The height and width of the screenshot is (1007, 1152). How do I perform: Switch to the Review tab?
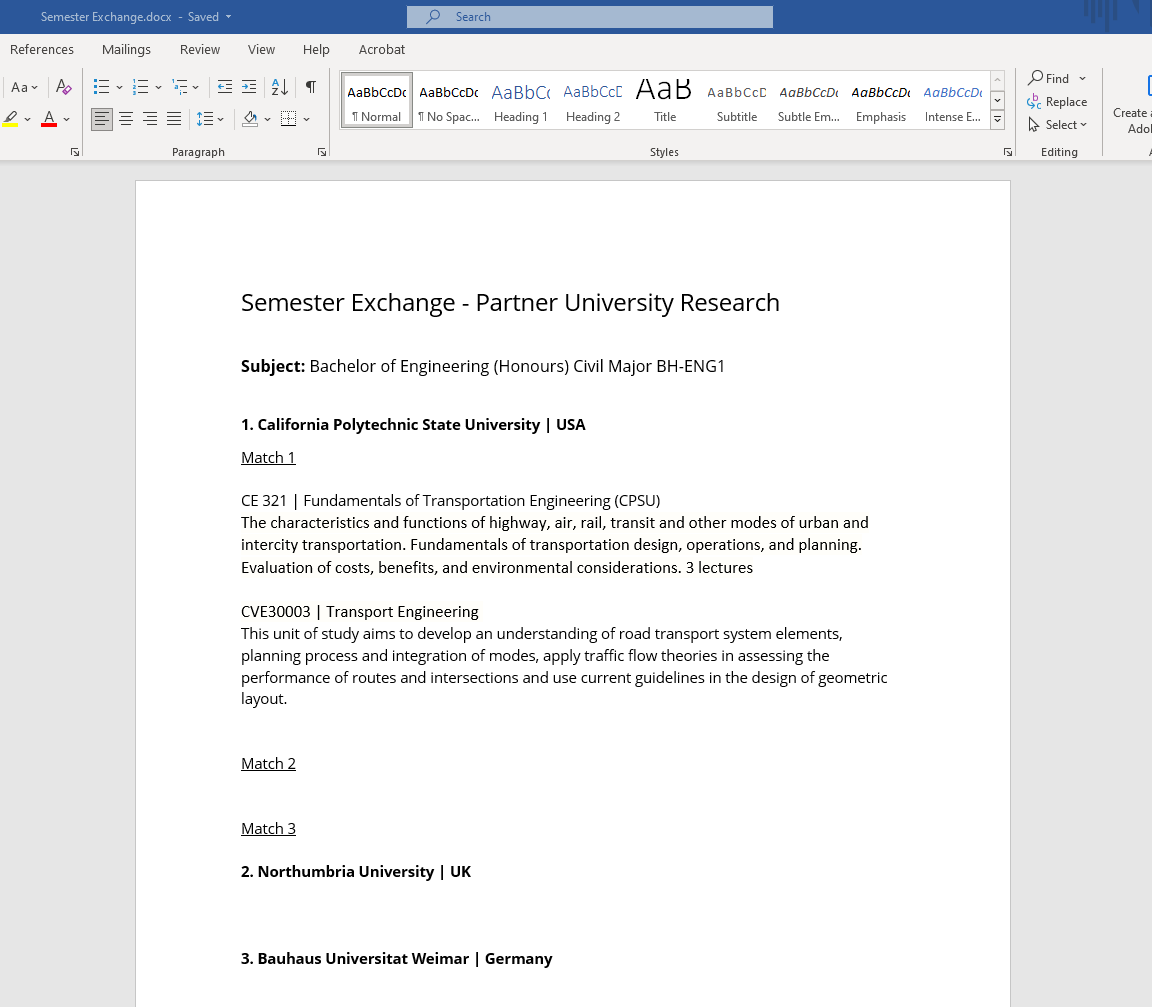click(x=200, y=49)
